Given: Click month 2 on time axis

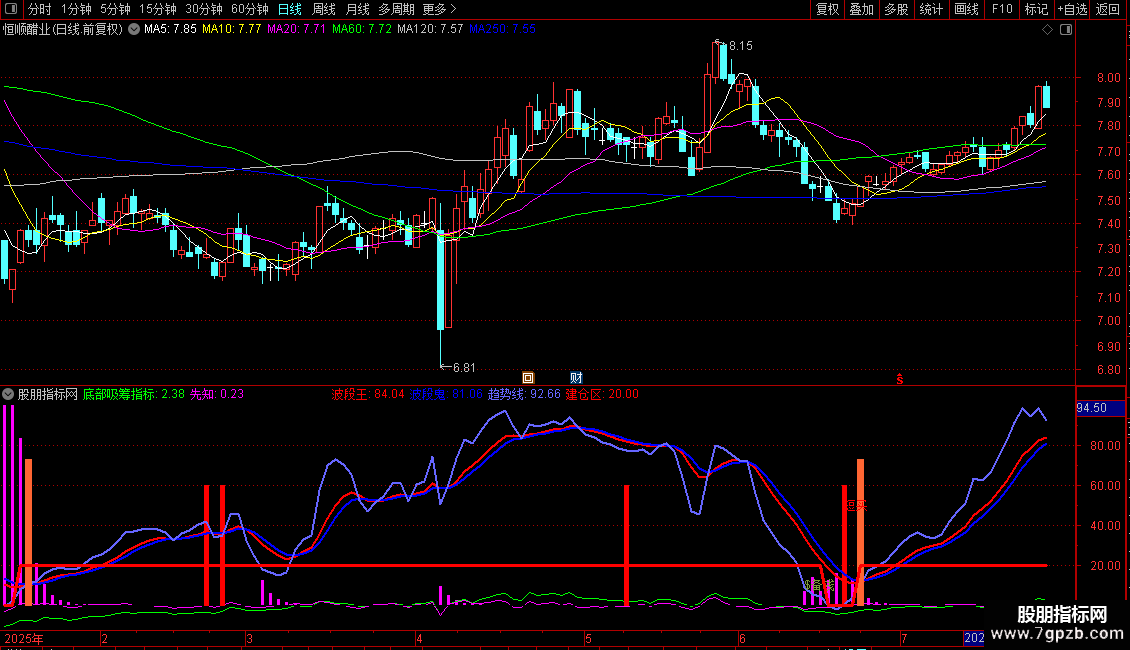Looking at the screenshot, I should 104,638.
